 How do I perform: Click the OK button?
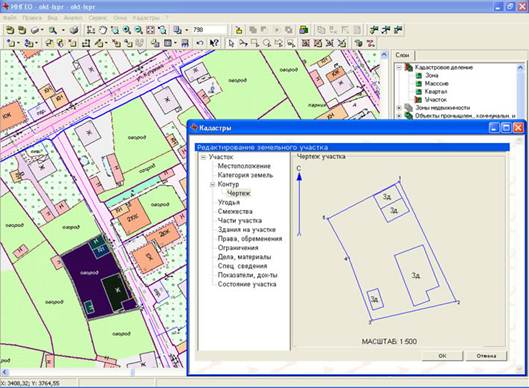442,356
